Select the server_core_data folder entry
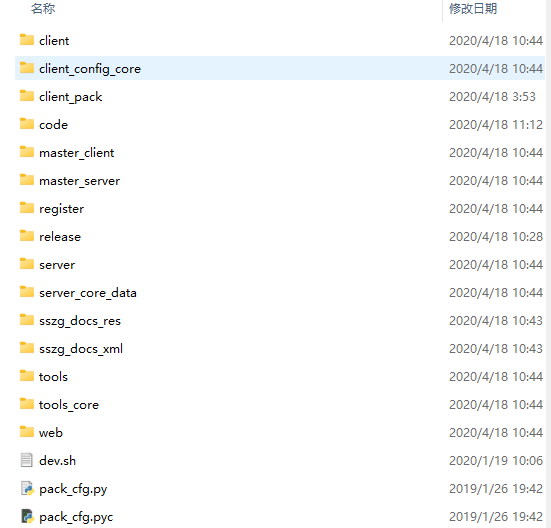This screenshot has width=551, height=528. [280, 293]
